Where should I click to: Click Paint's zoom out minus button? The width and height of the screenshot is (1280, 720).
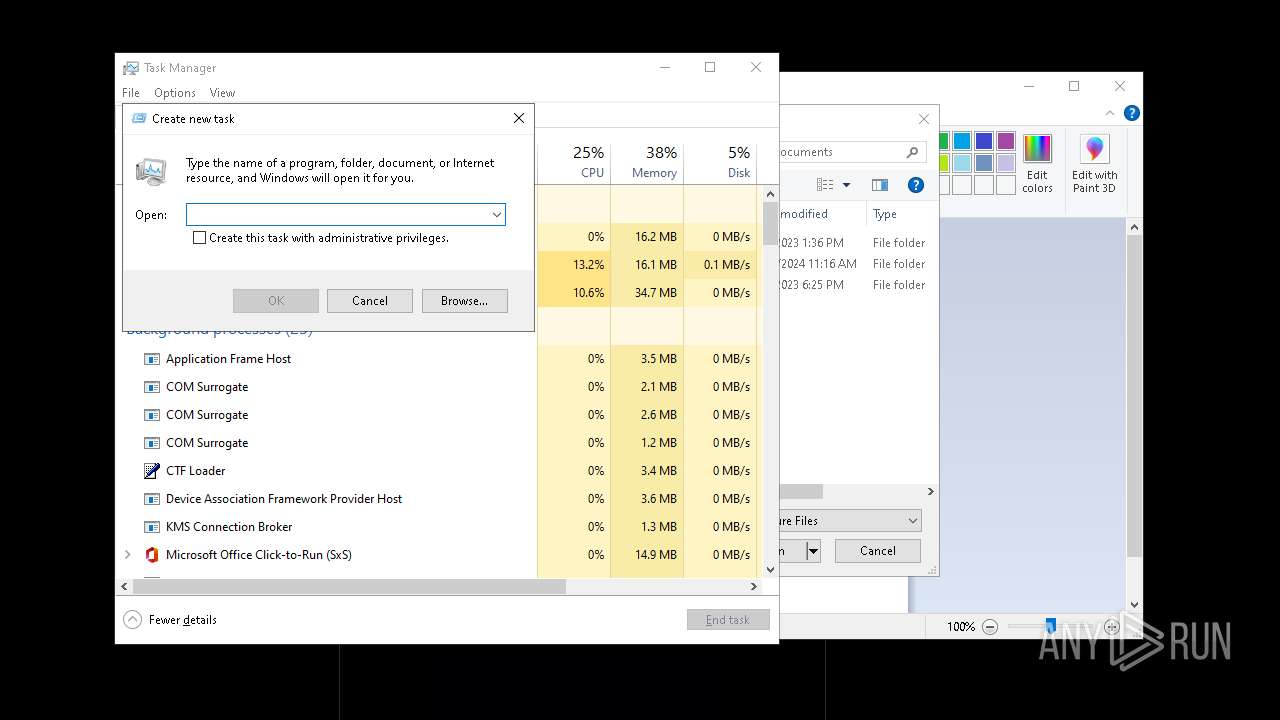(990, 627)
